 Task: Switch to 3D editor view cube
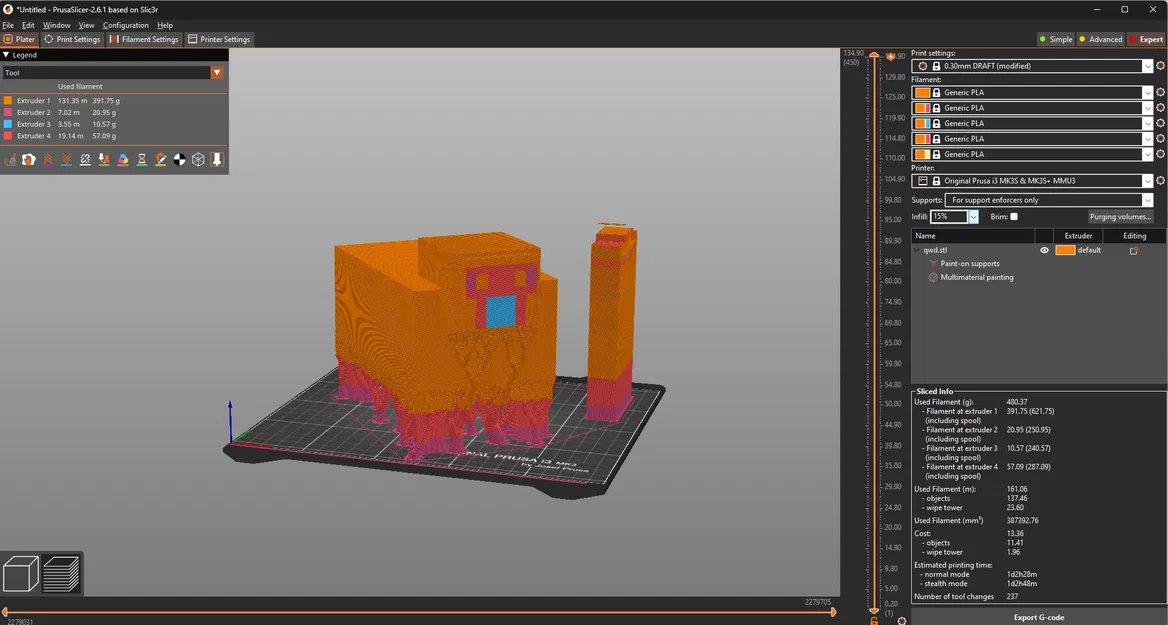tap(21, 574)
